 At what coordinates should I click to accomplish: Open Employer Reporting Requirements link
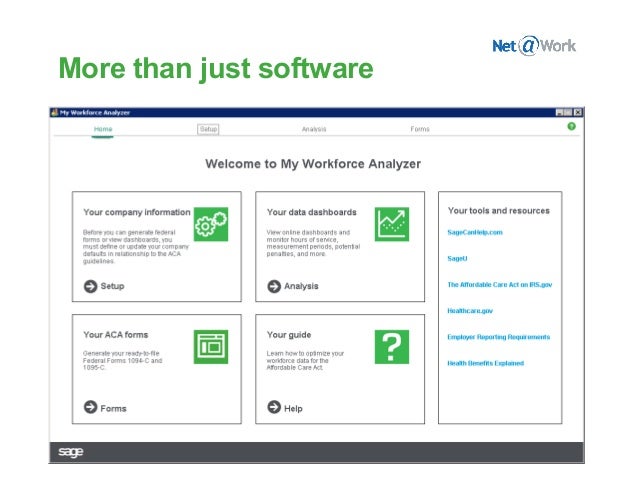[498, 337]
